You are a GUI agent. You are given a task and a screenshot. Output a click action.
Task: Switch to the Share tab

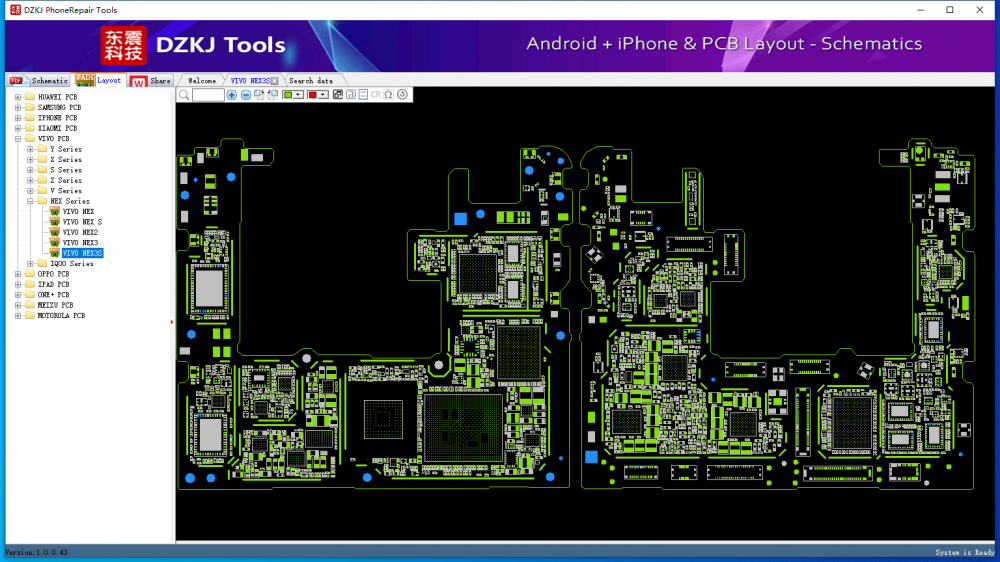160,80
